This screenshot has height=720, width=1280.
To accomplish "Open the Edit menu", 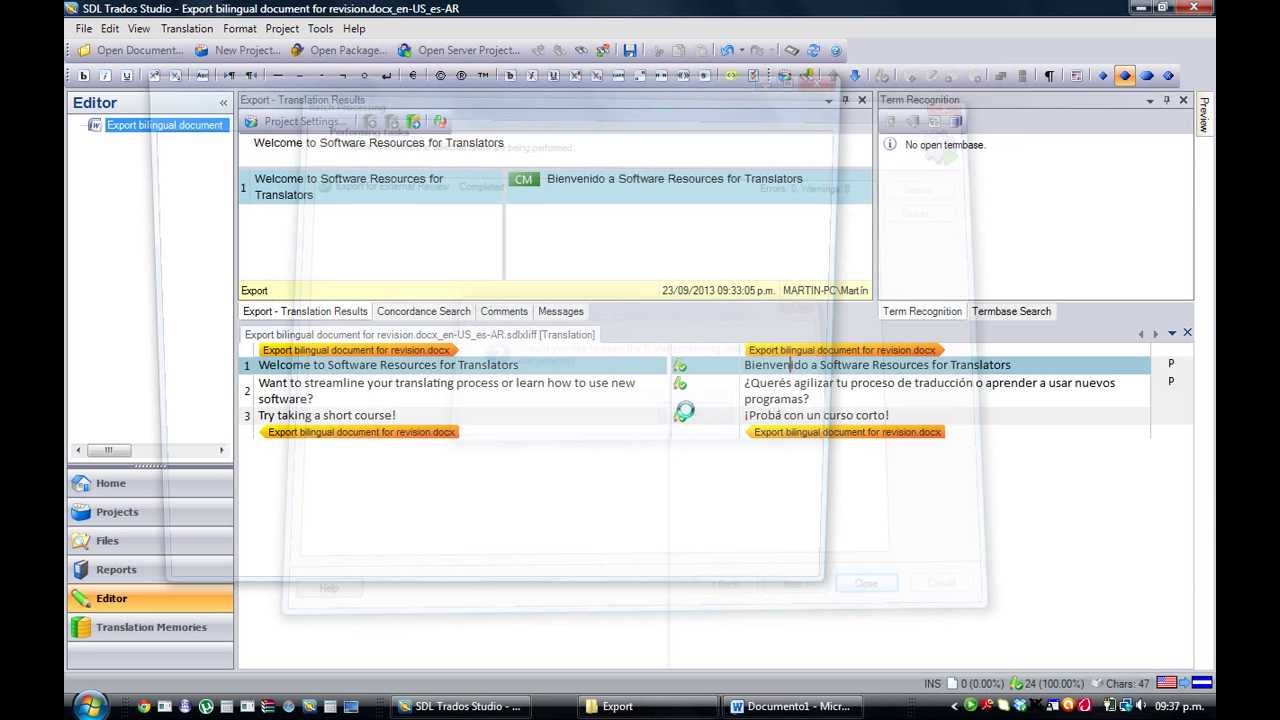I will pos(110,29).
